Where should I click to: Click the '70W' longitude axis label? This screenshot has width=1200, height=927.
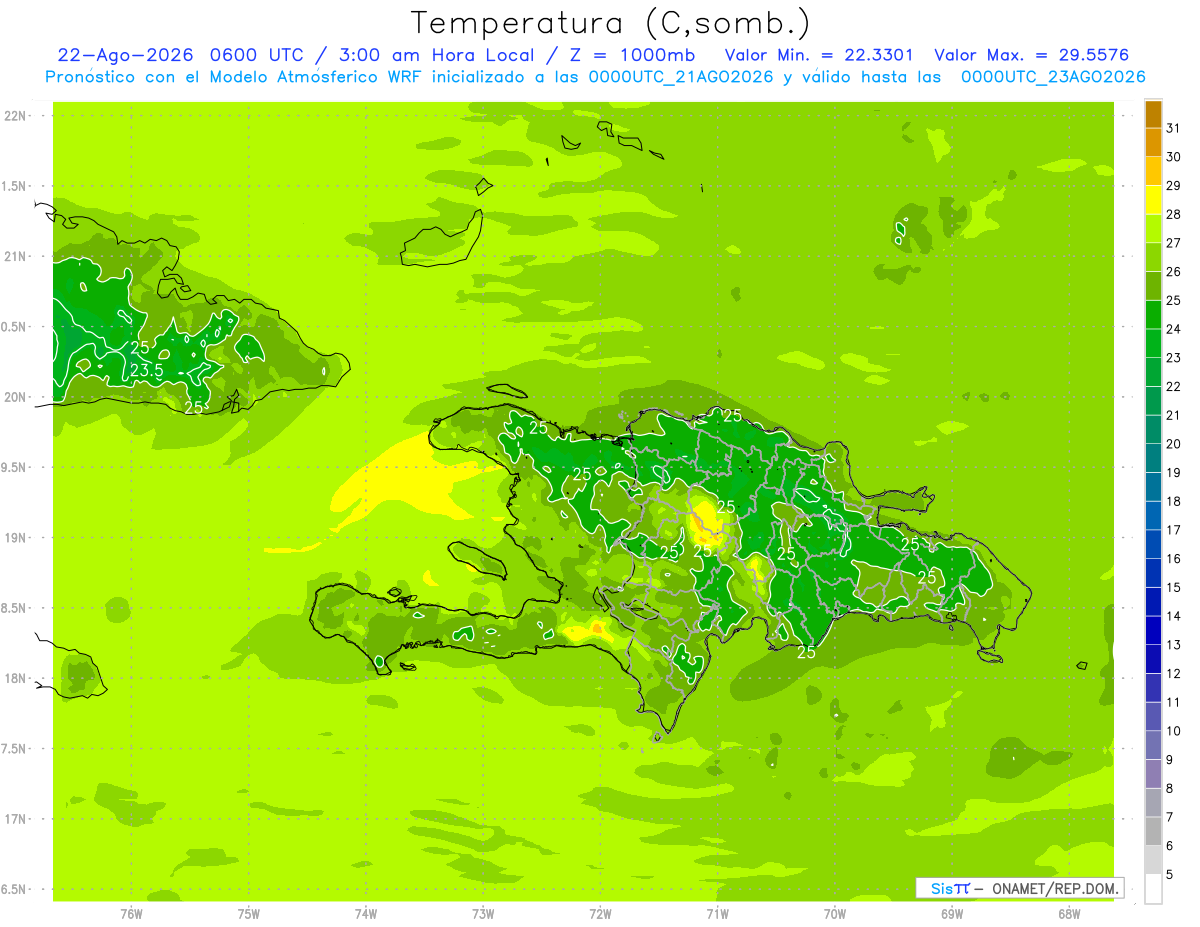(835, 914)
